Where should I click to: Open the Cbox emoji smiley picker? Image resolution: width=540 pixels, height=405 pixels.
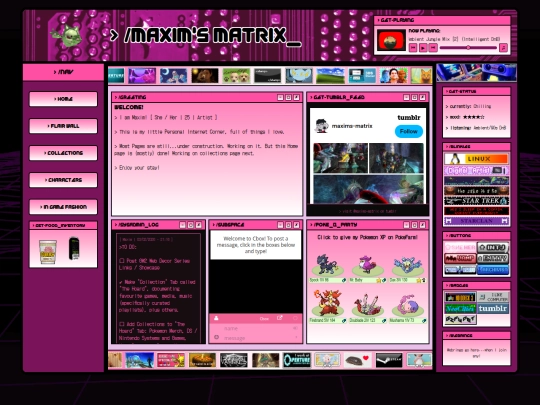click(216, 338)
